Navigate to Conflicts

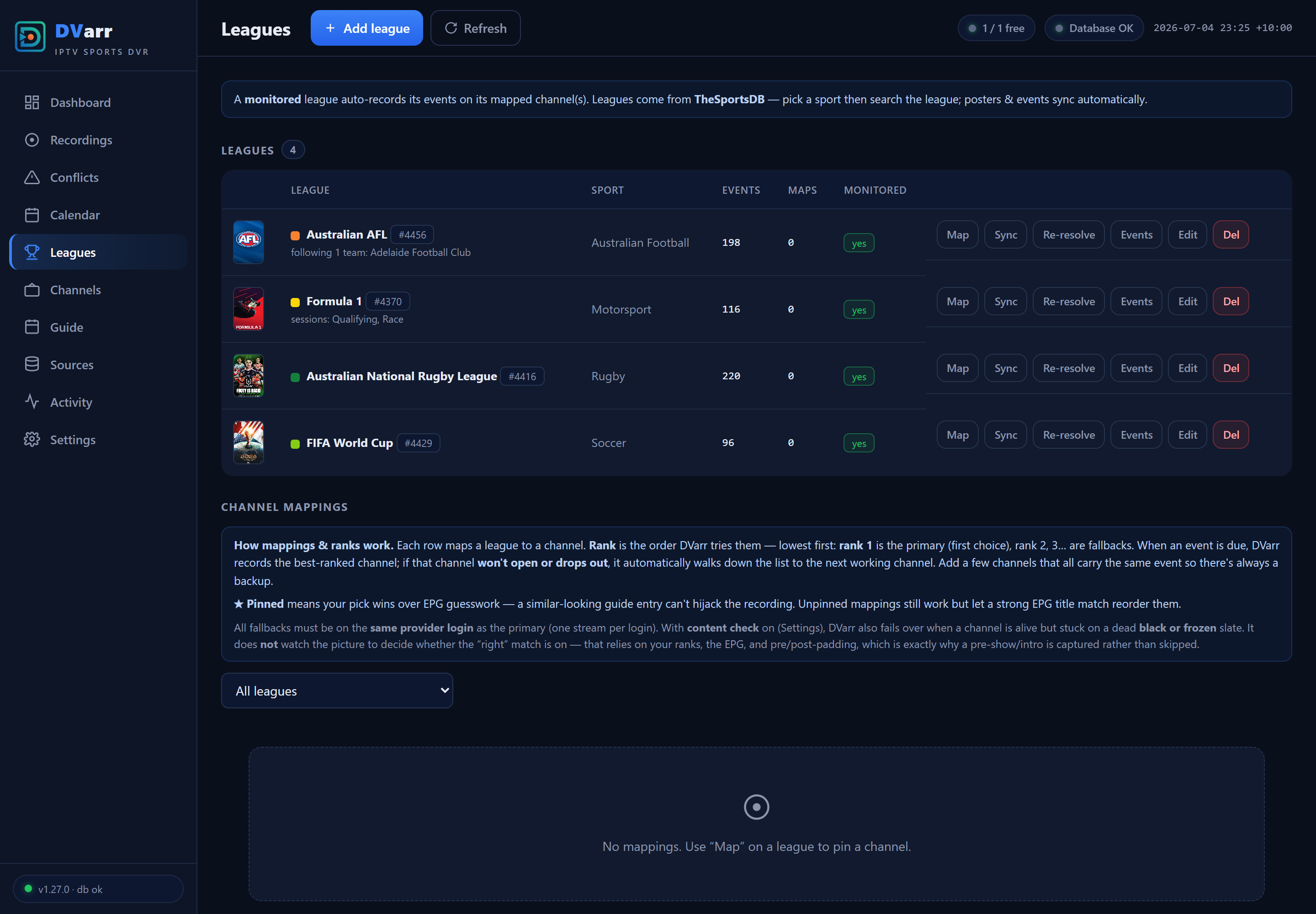tap(98, 177)
